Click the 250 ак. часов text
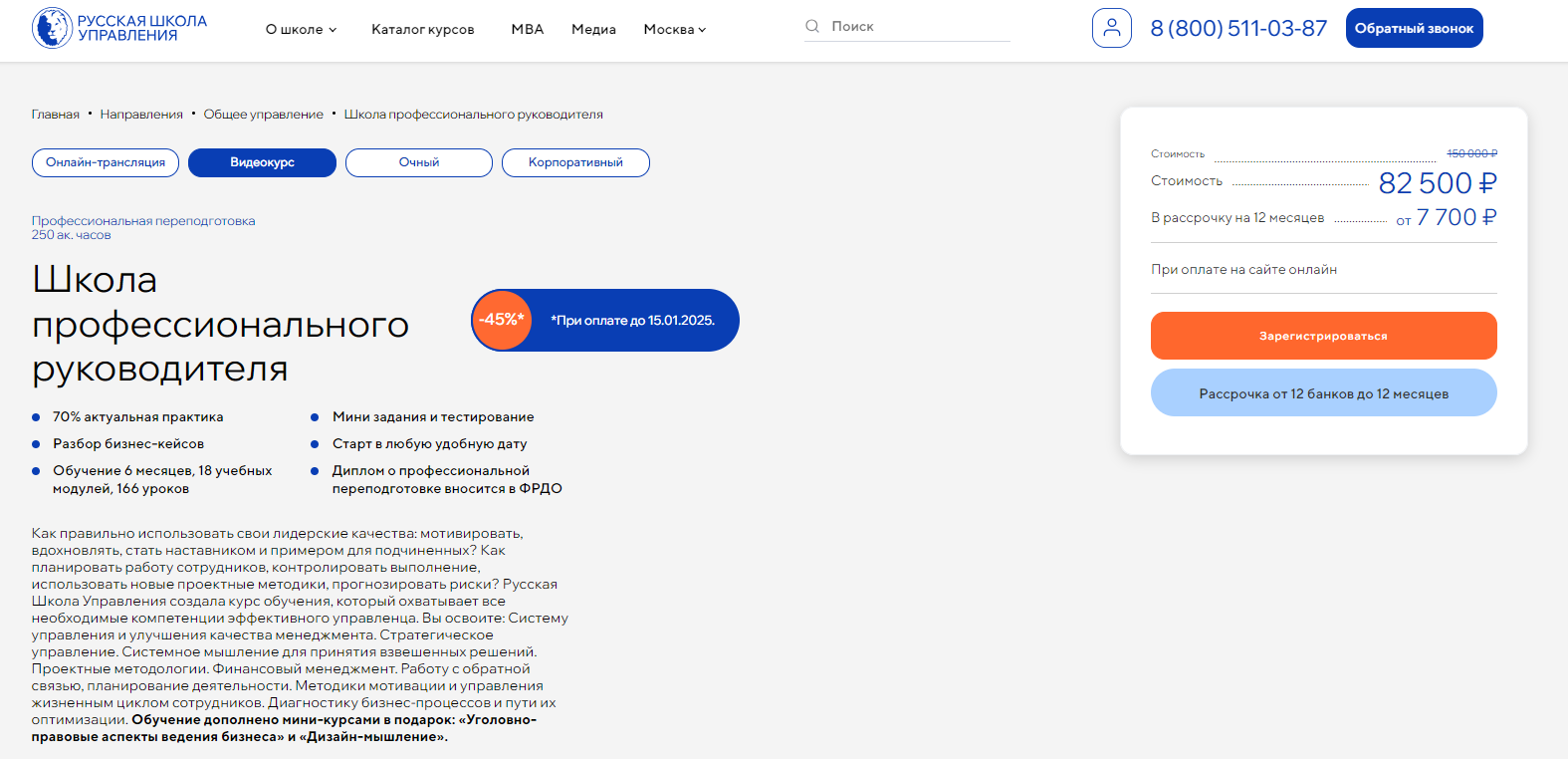Screen dimensions: 1568x759 coord(71,235)
